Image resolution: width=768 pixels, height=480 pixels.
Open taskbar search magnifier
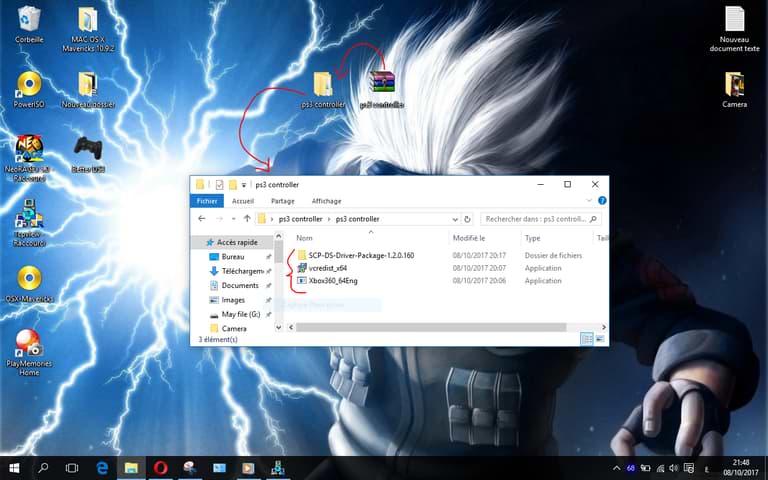[43, 468]
